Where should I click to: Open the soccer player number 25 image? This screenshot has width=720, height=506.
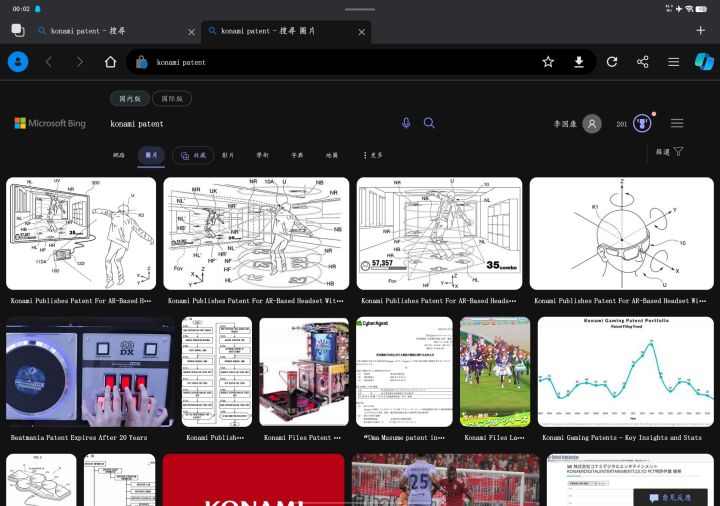[x=445, y=480]
